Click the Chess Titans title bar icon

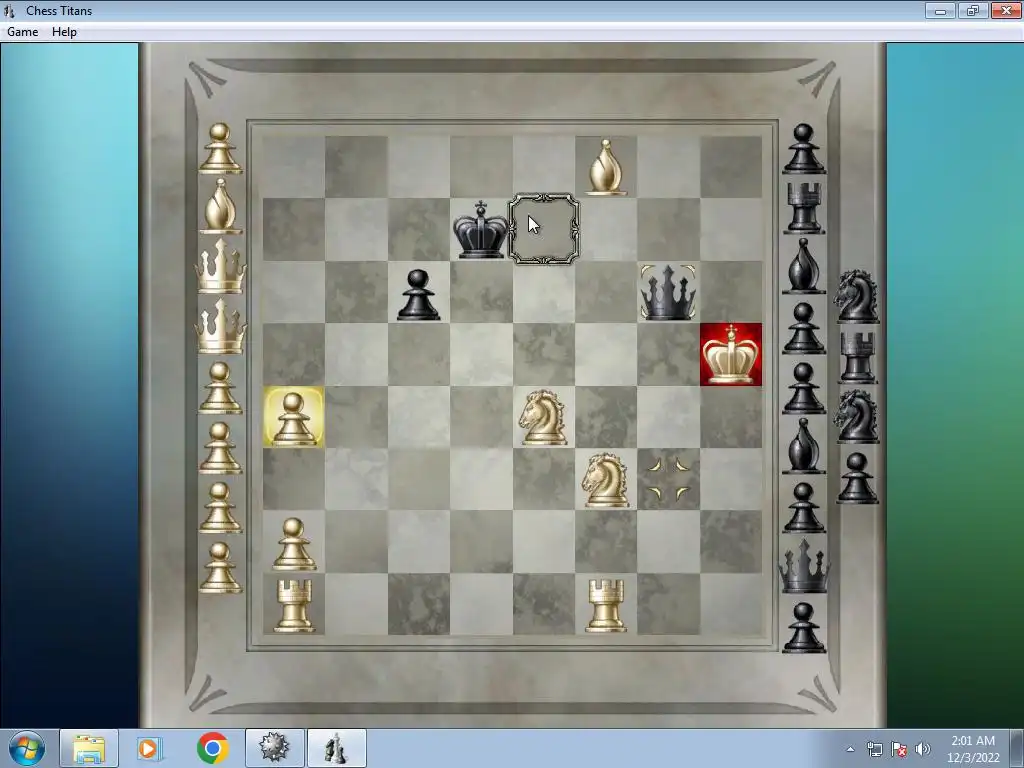tap(9, 10)
